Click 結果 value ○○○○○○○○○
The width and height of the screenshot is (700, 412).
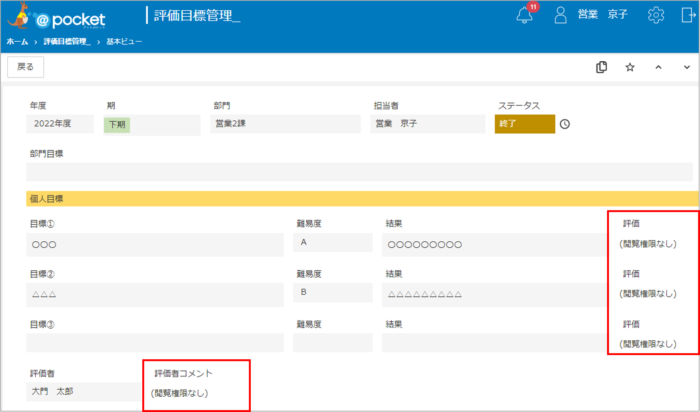494,245
